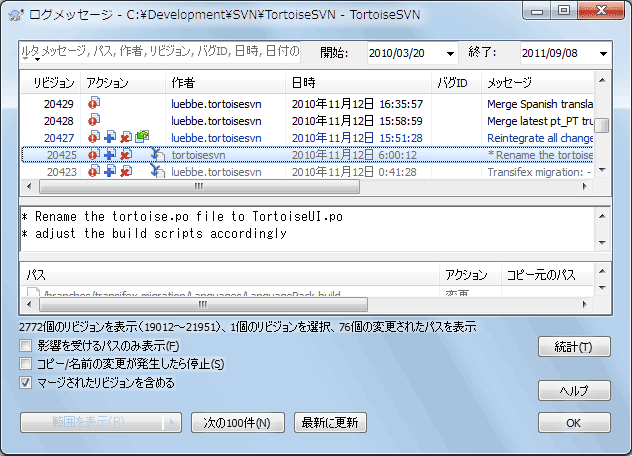Sort by the パス column header
The width and height of the screenshot is (632, 456).
230,275
